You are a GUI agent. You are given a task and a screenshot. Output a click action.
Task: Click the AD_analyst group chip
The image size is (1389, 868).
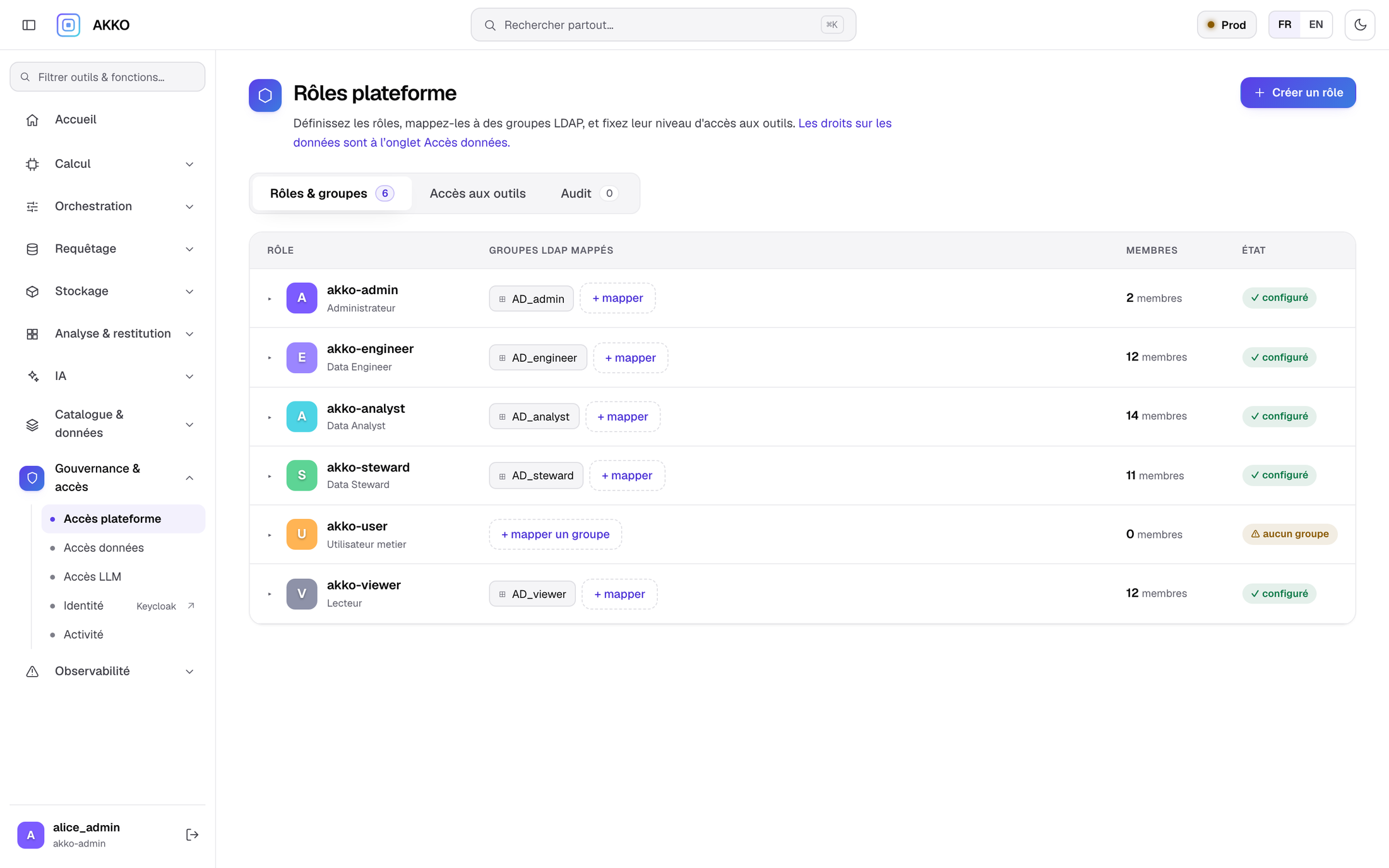(x=534, y=417)
